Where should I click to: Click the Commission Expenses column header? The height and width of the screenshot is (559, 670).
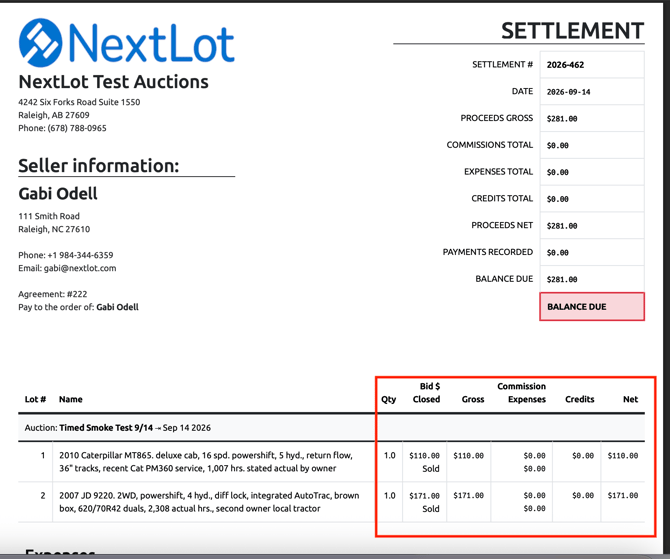(x=522, y=393)
